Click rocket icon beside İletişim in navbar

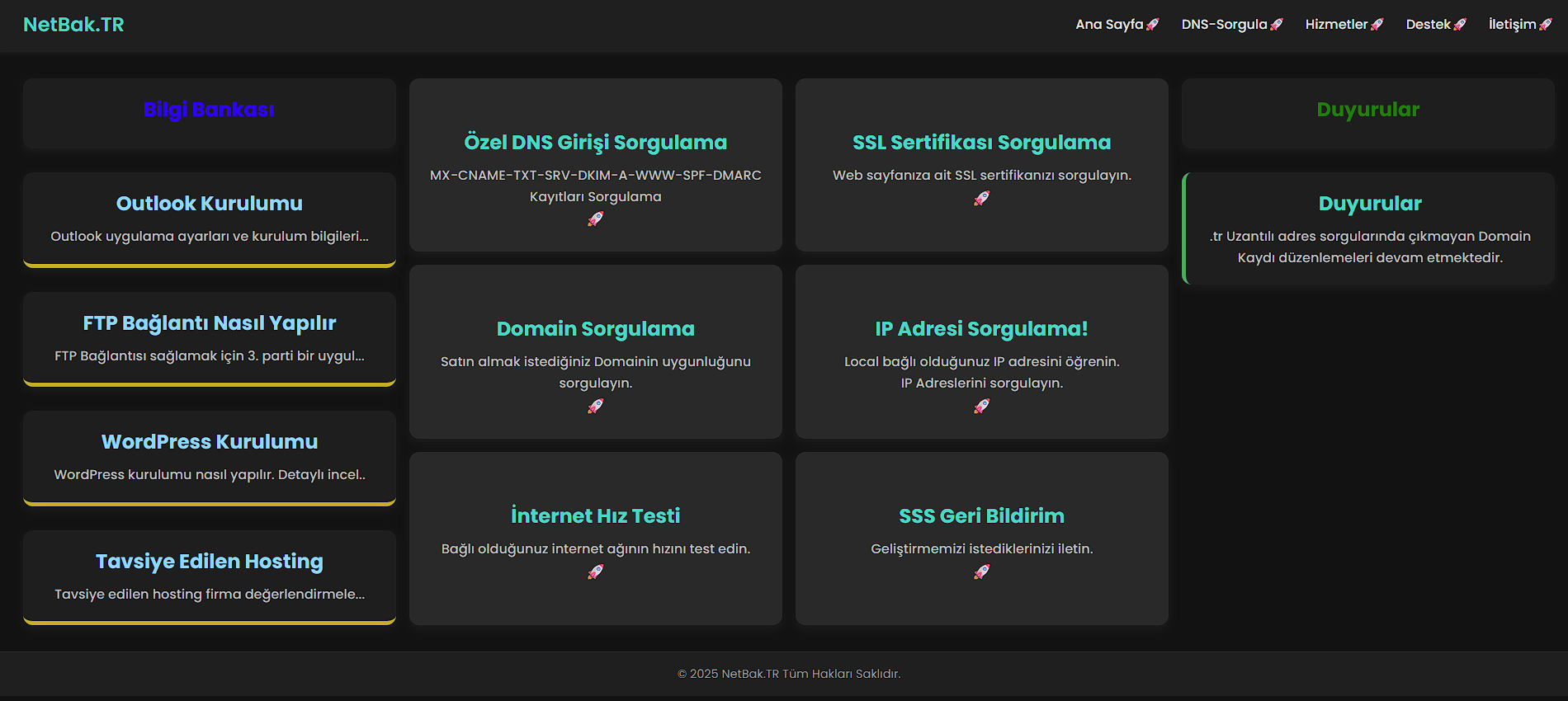(1546, 25)
